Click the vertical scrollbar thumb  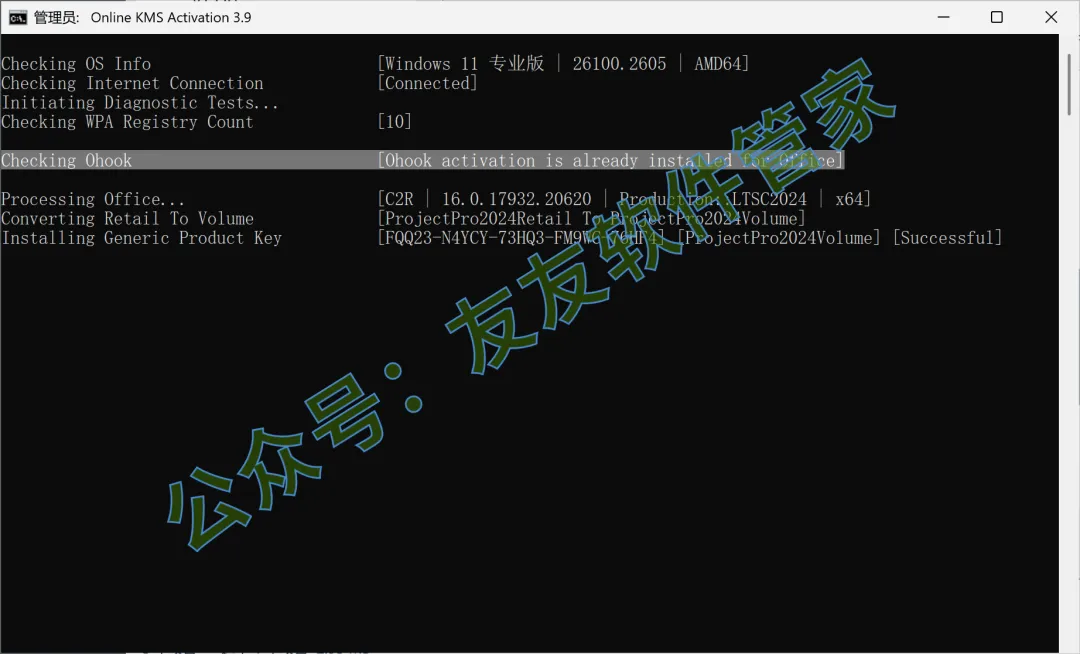click(1069, 84)
